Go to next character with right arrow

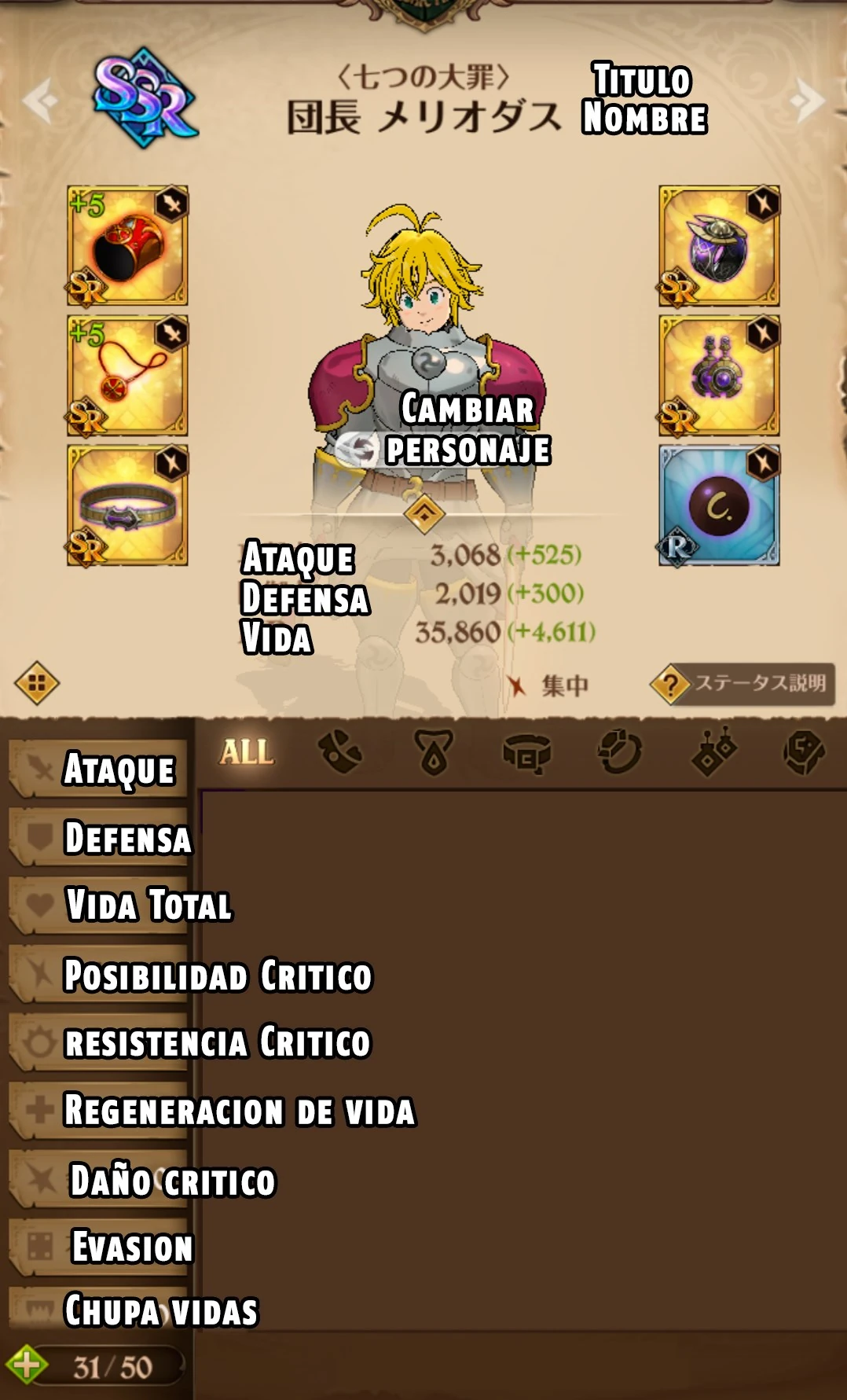(x=807, y=100)
